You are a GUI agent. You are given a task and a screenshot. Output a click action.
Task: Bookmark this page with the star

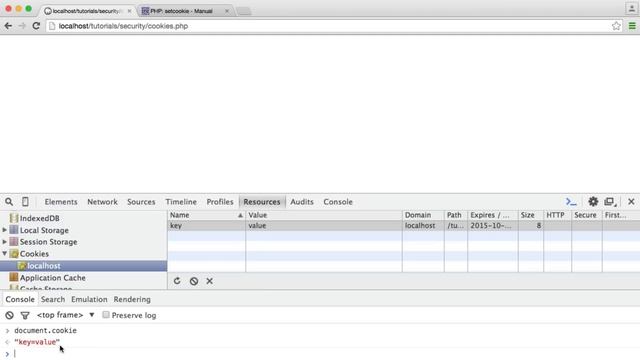coord(616,26)
